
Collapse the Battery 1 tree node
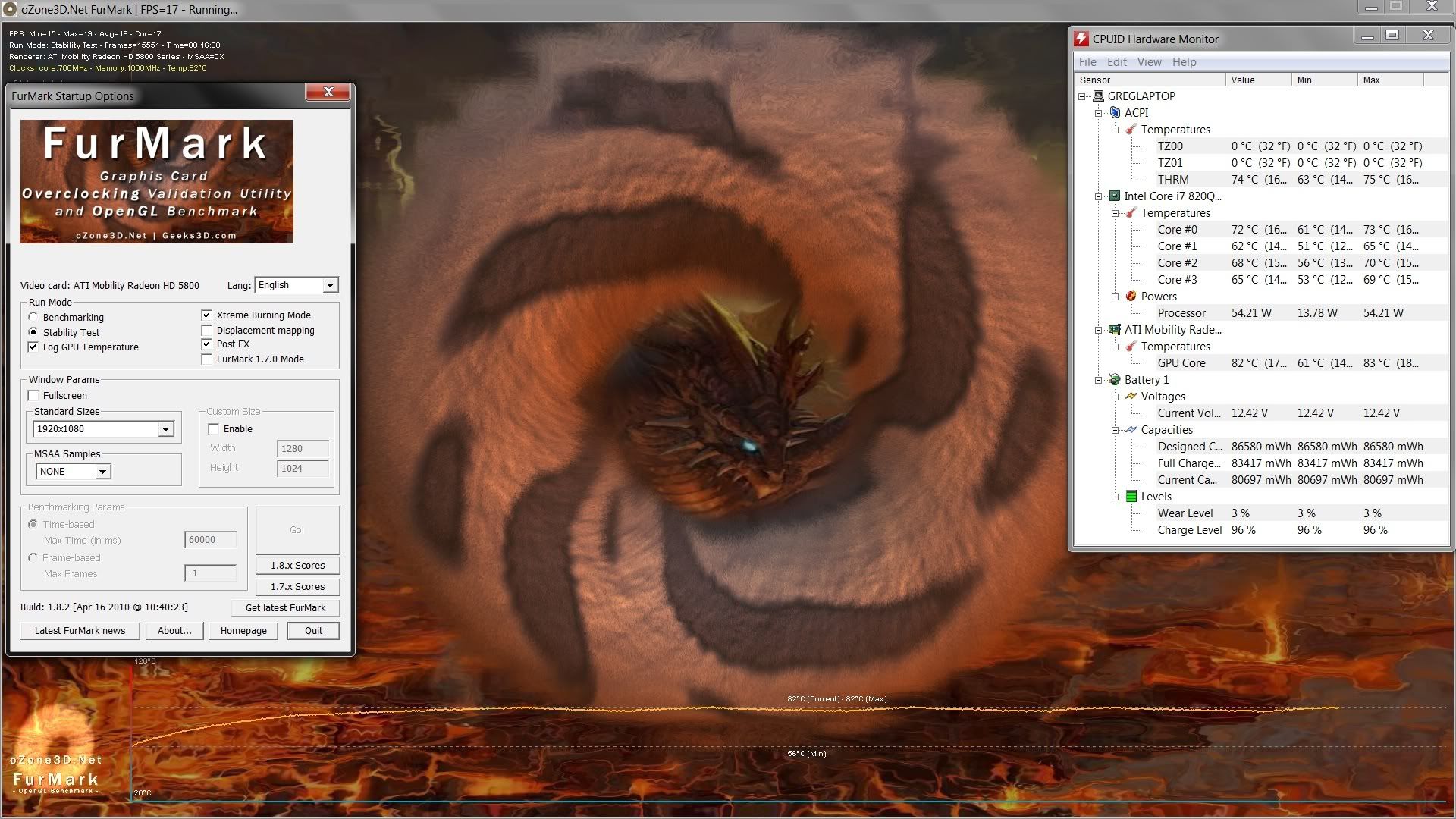pyautogui.click(x=1098, y=380)
